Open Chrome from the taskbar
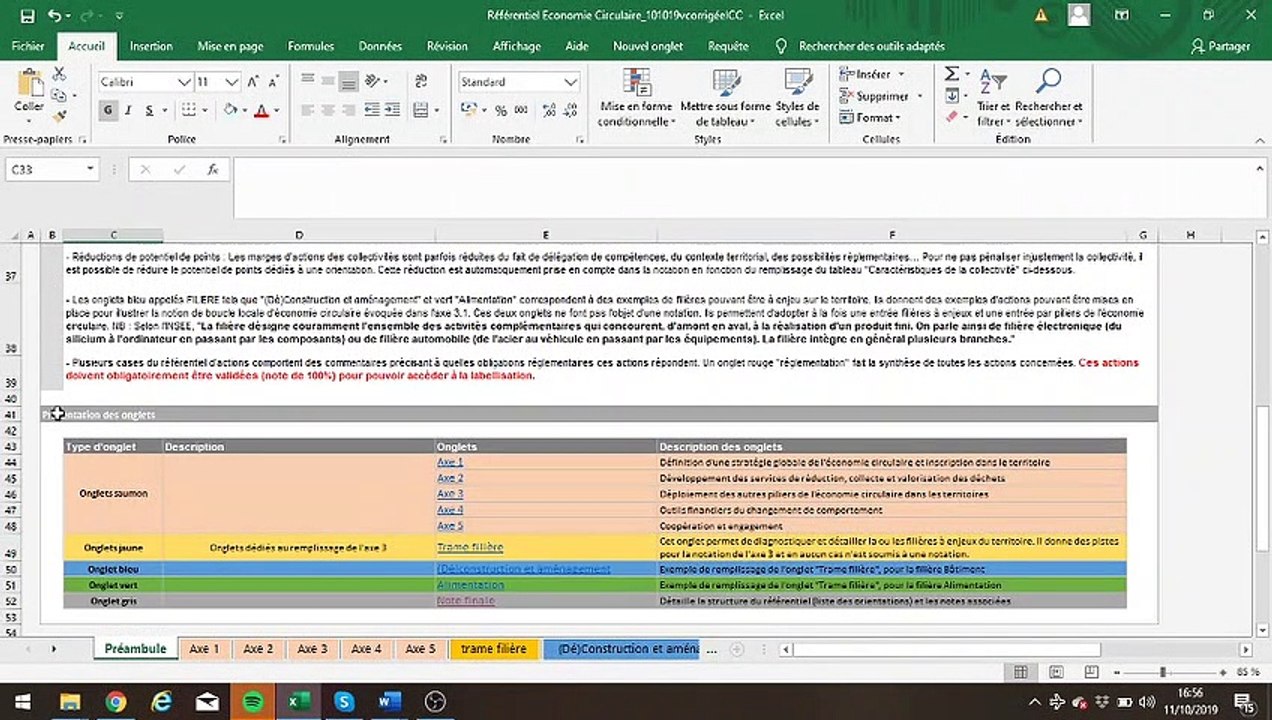Screen dimensions: 1272x720 115,702
